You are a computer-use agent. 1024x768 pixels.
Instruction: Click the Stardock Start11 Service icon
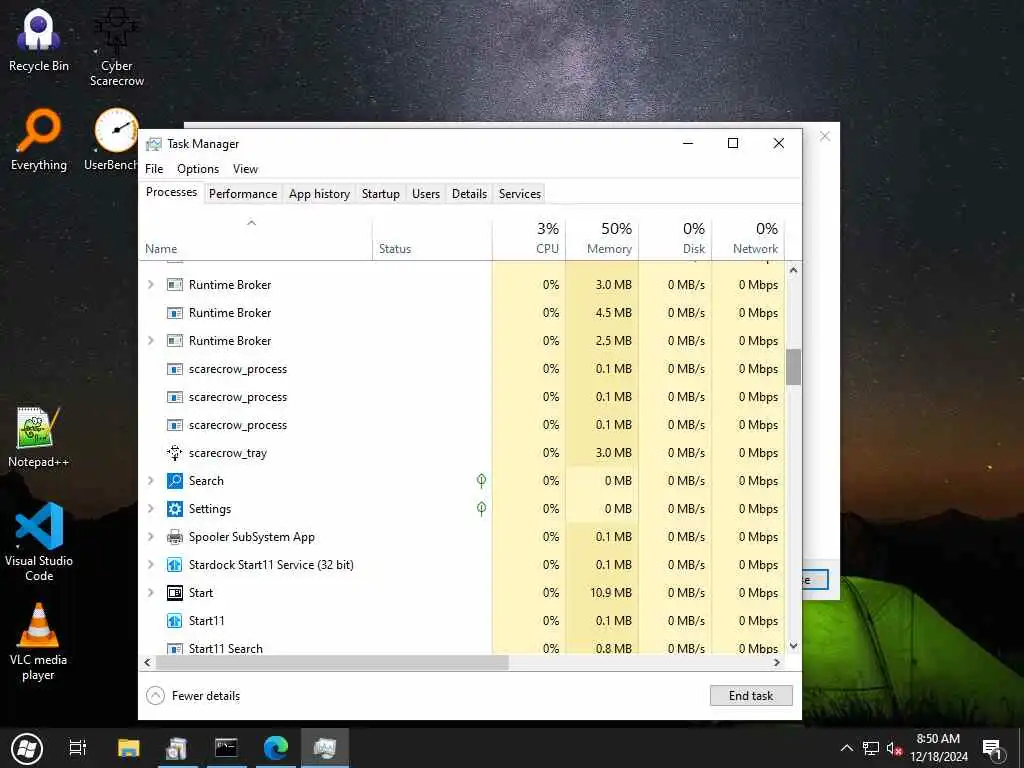click(x=174, y=565)
